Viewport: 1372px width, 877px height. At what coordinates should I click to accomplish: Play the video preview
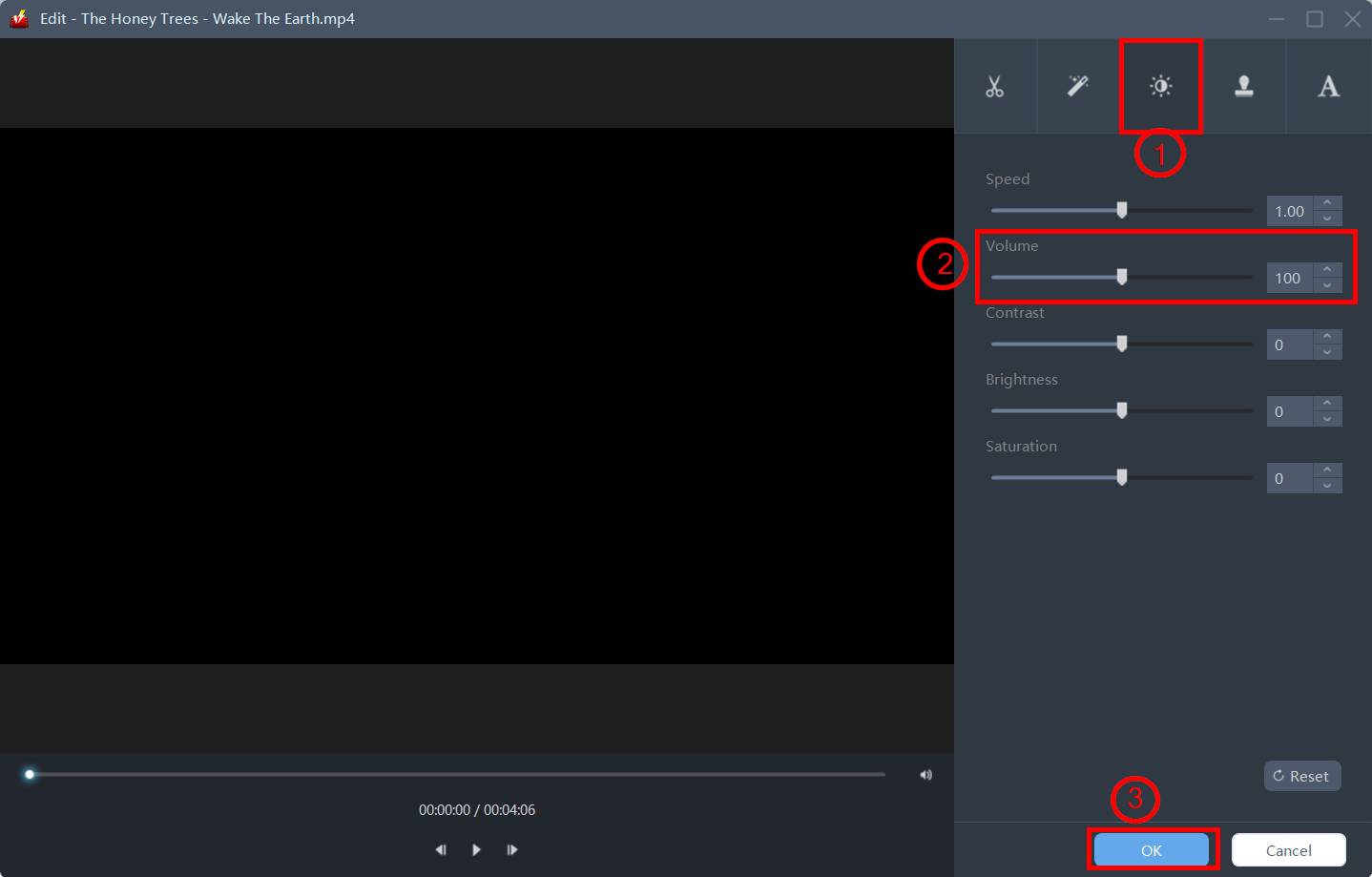point(476,849)
